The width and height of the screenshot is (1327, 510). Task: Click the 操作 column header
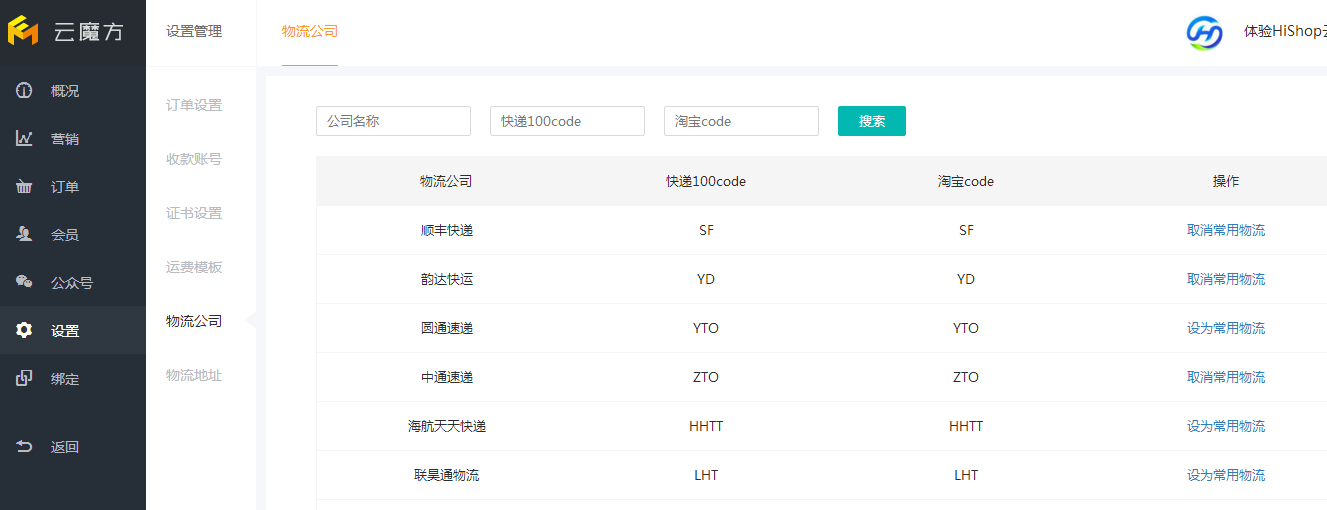click(x=1226, y=181)
